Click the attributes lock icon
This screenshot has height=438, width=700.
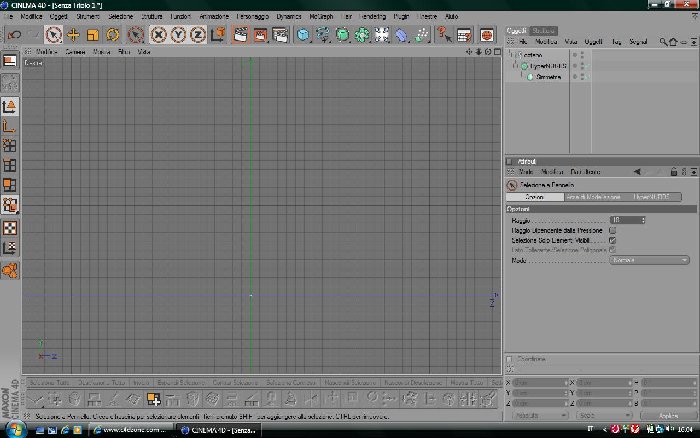(673, 172)
